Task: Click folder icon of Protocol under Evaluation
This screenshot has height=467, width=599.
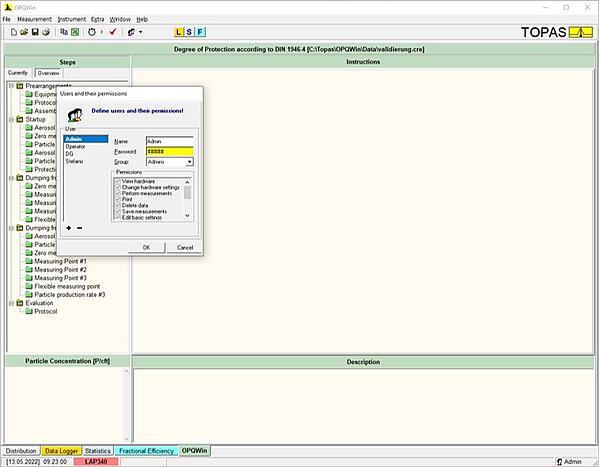Action: click(29, 311)
